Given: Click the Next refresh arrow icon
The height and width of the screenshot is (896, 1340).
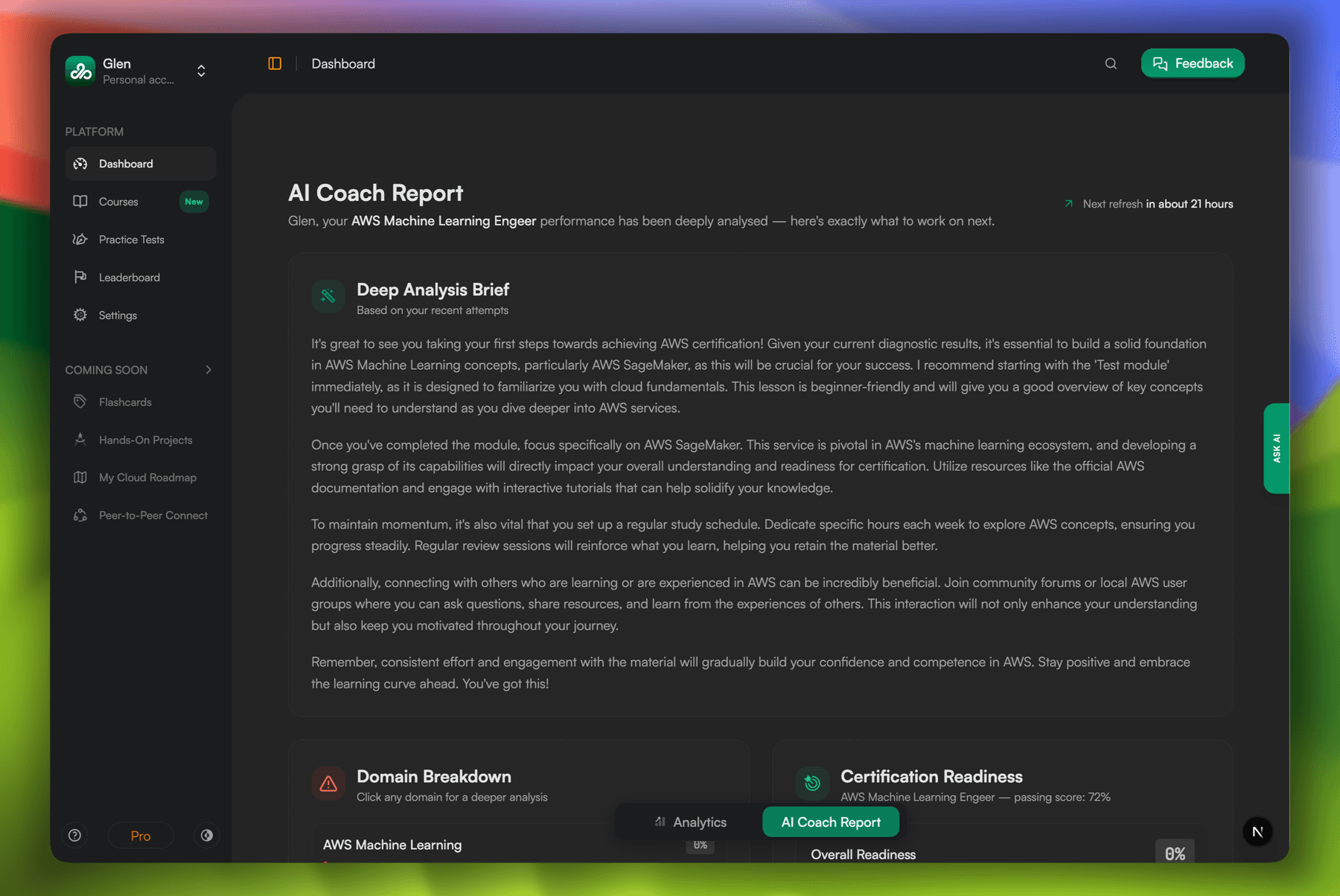Looking at the screenshot, I should [x=1069, y=203].
